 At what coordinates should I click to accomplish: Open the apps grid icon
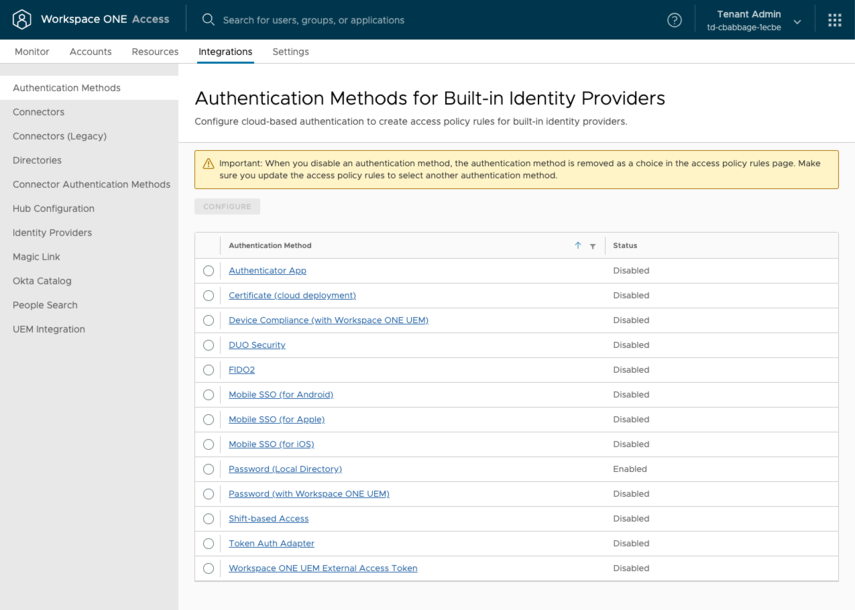(834, 20)
